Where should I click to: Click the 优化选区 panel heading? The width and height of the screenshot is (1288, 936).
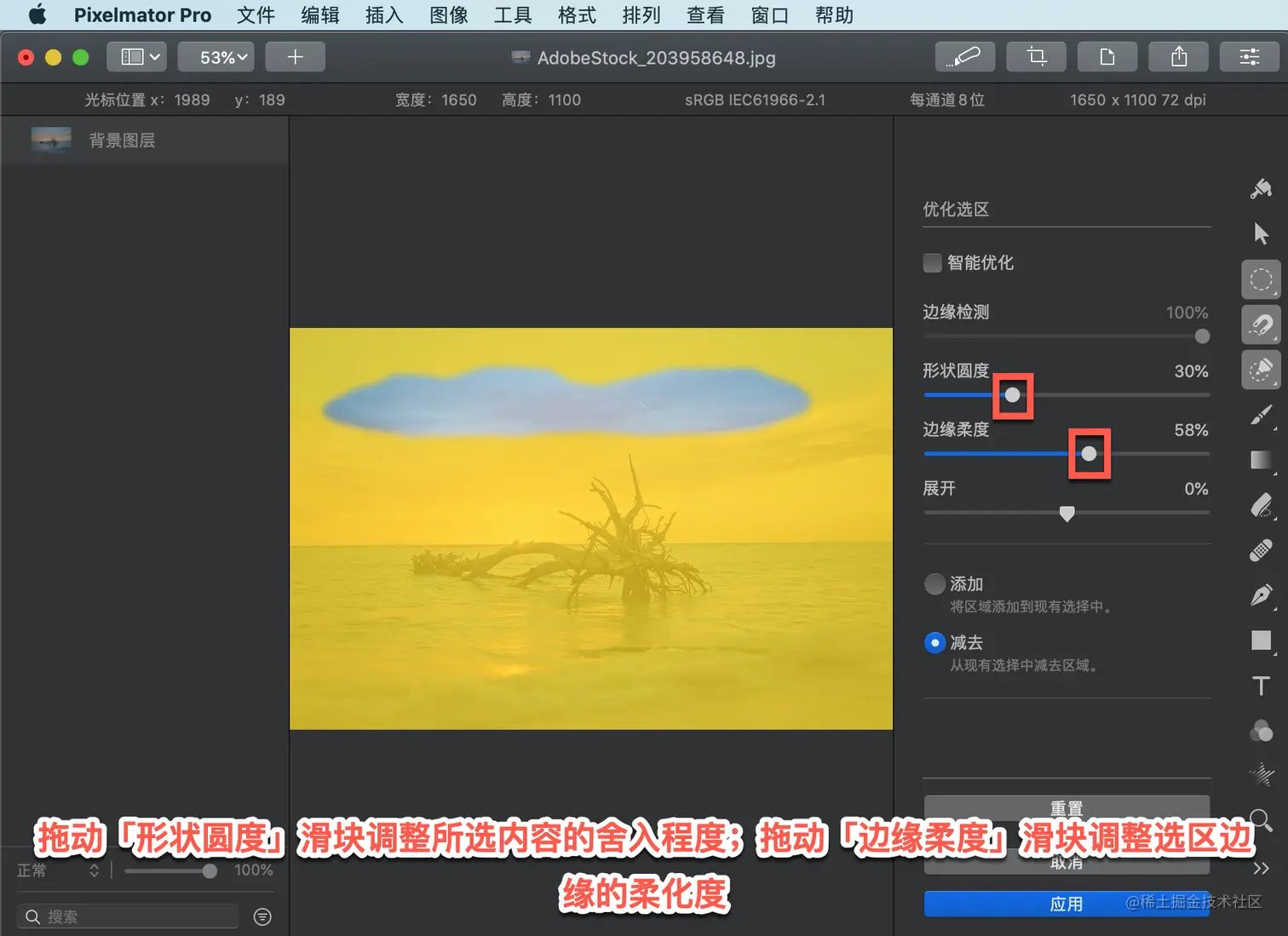pyautogui.click(x=956, y=210)
